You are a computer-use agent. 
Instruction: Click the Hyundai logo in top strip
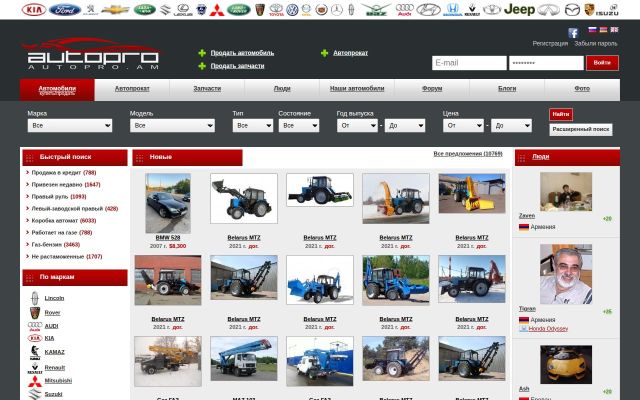(x=428, y=9)
